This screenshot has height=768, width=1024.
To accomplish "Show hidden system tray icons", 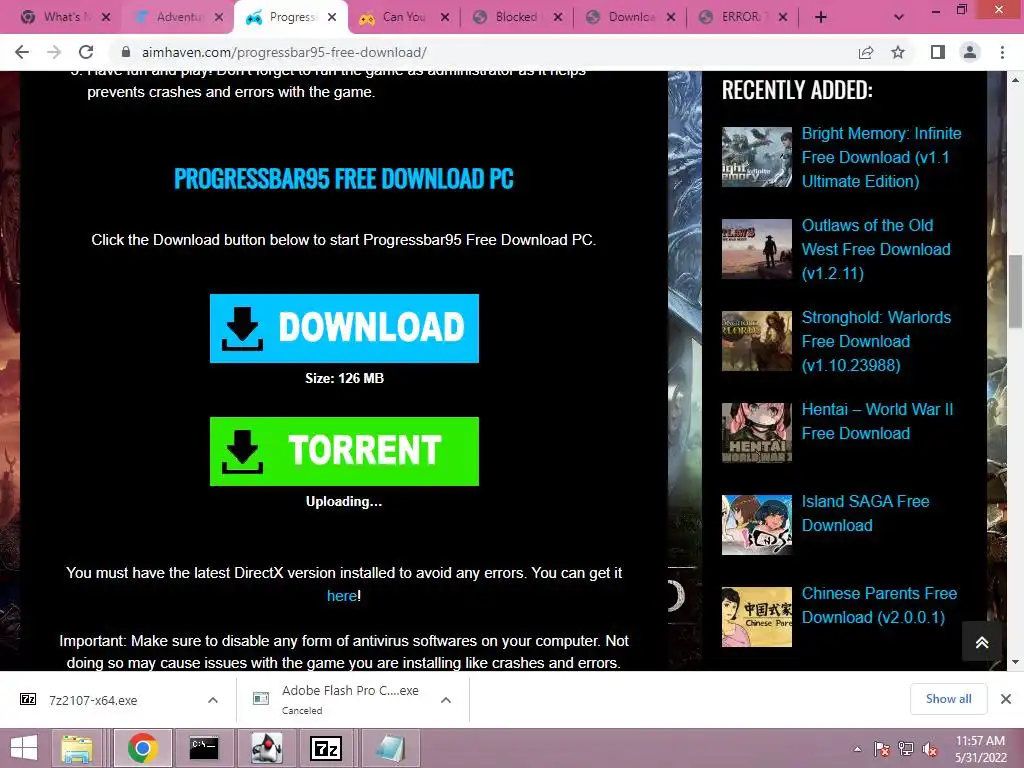I will pos(857,749).
